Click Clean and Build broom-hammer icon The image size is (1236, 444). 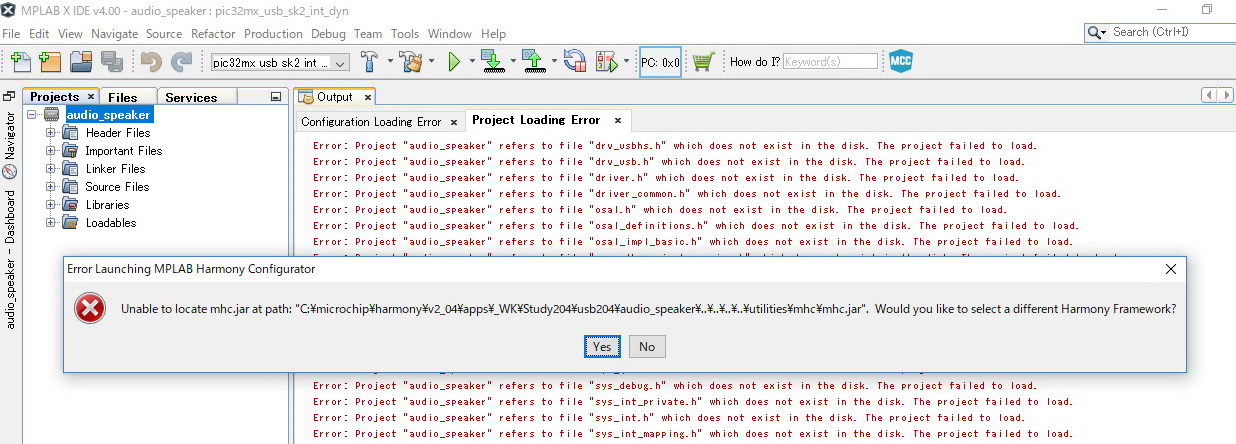pyautogui.click(x=410, y=62)
